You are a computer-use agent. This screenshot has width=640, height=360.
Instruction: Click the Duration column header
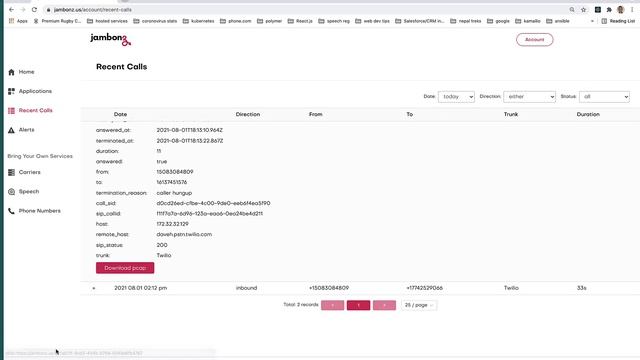click(588, 115)
